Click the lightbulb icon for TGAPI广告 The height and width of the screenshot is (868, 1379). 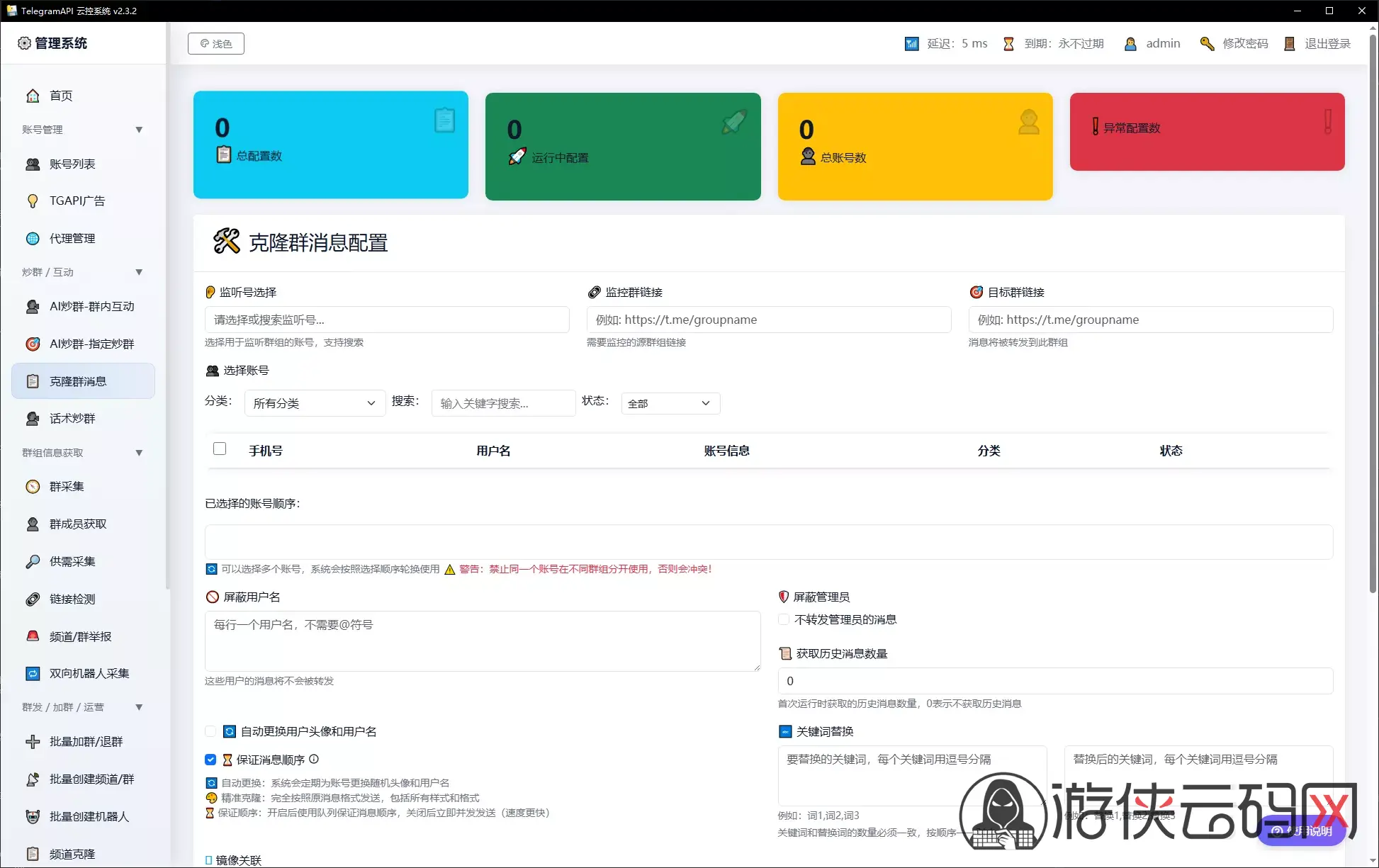tap(33, 201)
